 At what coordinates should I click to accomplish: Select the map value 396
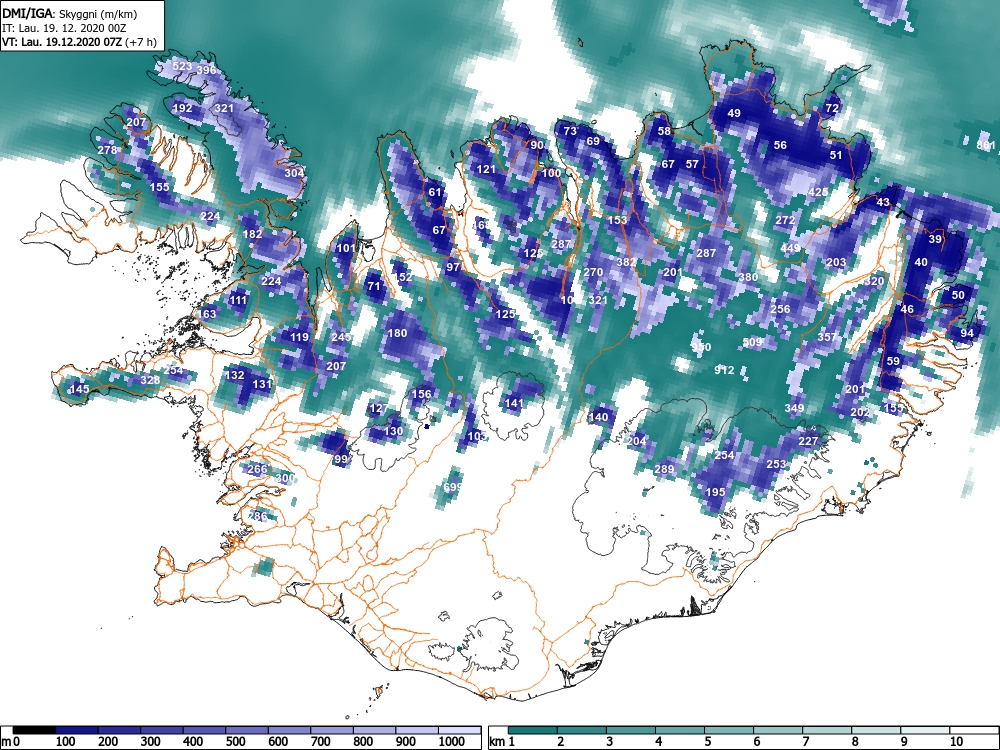tap(207, 70)
